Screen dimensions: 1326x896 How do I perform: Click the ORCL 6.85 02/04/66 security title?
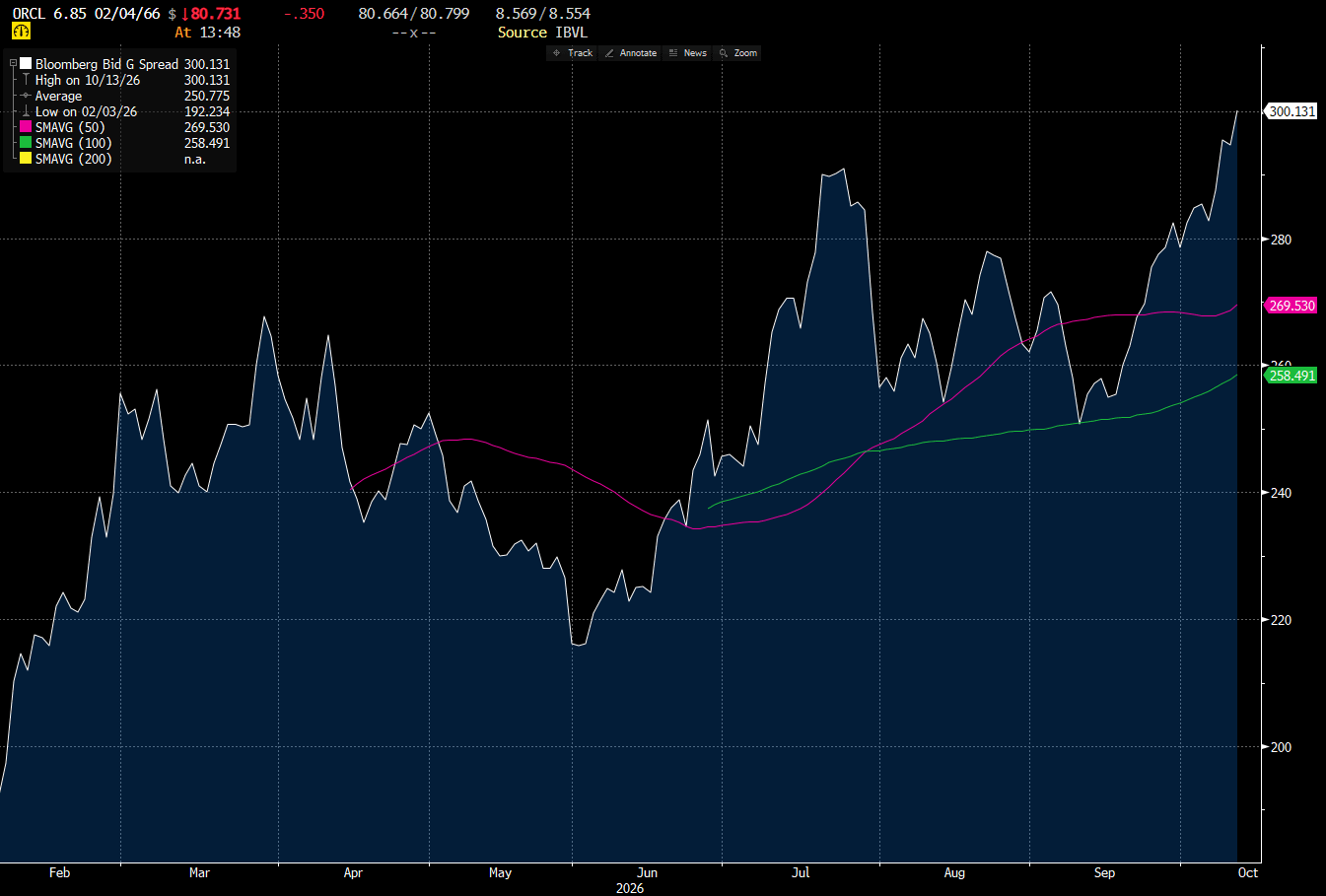click(86, 14)
